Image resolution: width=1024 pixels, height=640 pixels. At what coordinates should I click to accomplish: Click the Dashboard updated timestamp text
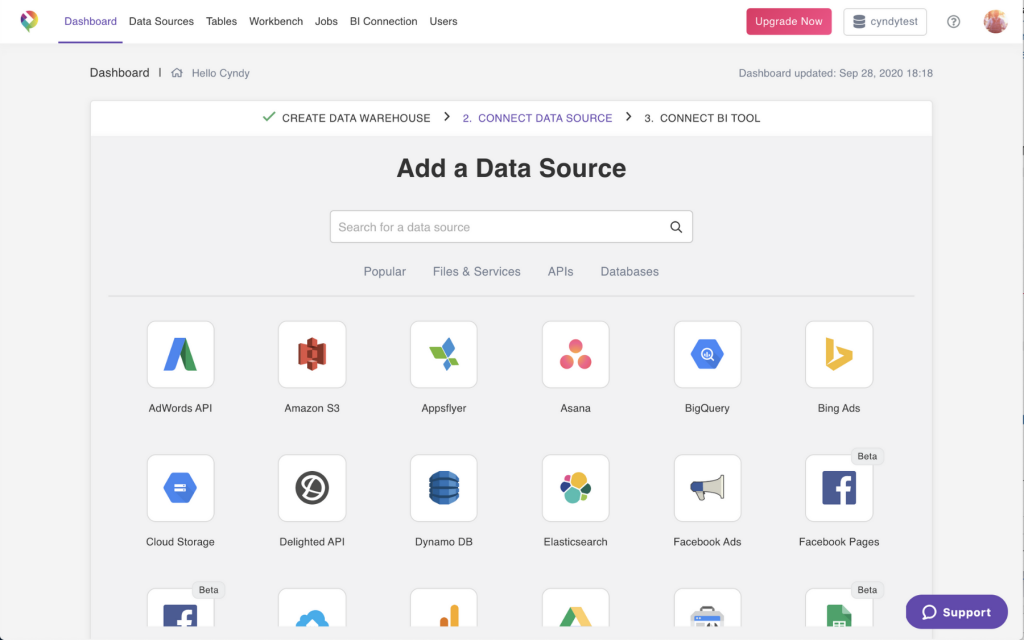(x=836, y=73)
